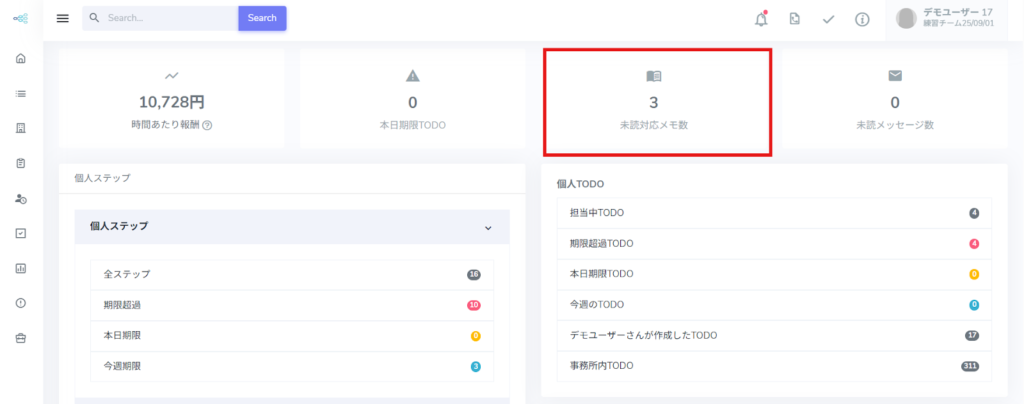Open the 未読メッセージ数 card

tap(894, 102)
